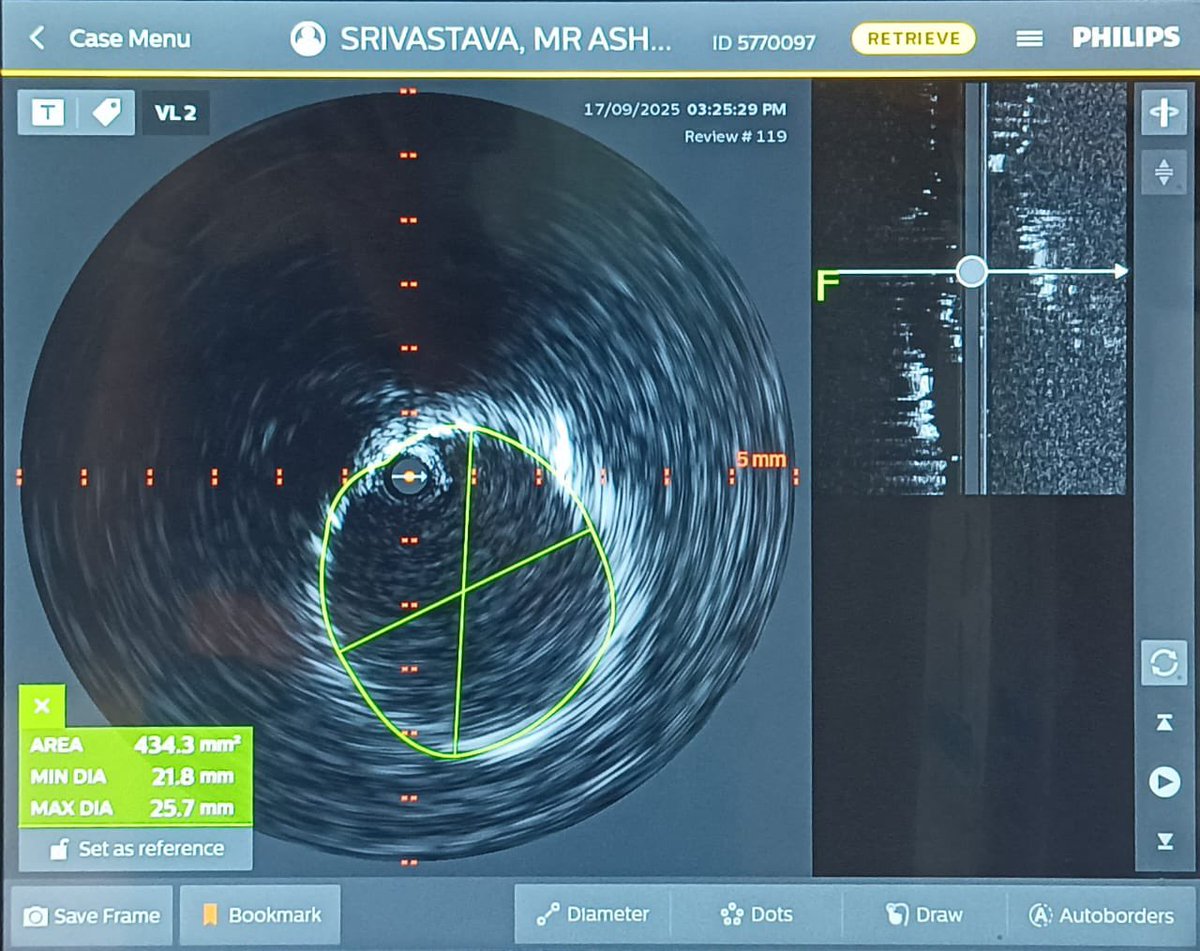Open the hamburger menu
This screenshot has height=951, width=1200.
point(1029,39)
